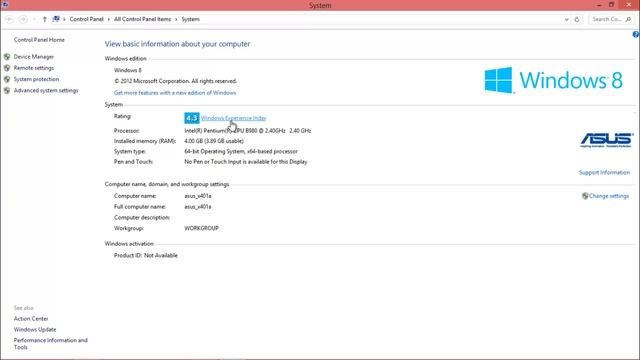This screenshot has height=360, width=640.
Task: Select Control Panel in the breadcrumb
Action: [87, 19]
